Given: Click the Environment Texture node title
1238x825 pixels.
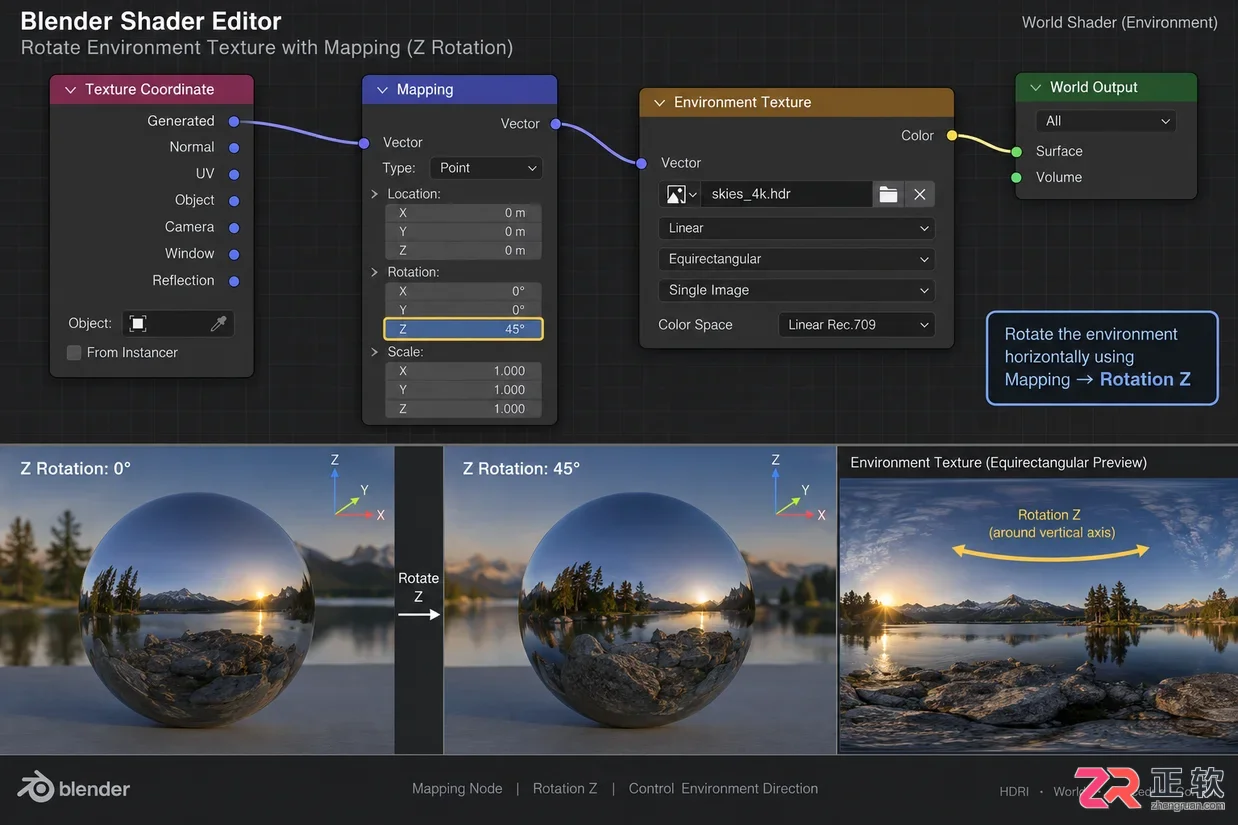Looking at the screenshot, I should (742, 103).
